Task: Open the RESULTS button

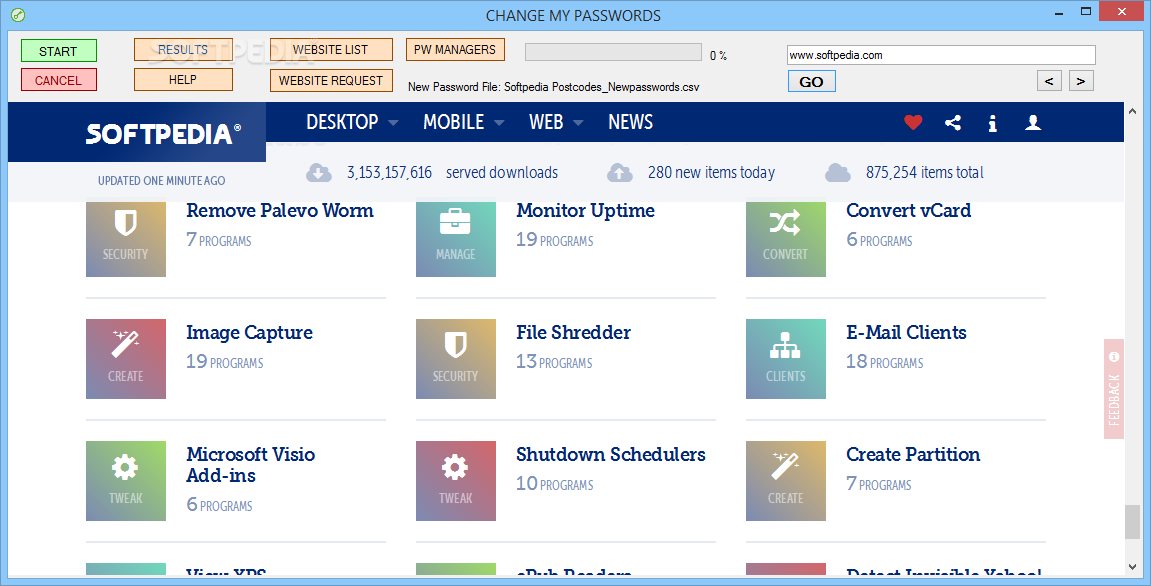Action: point(184,49)
